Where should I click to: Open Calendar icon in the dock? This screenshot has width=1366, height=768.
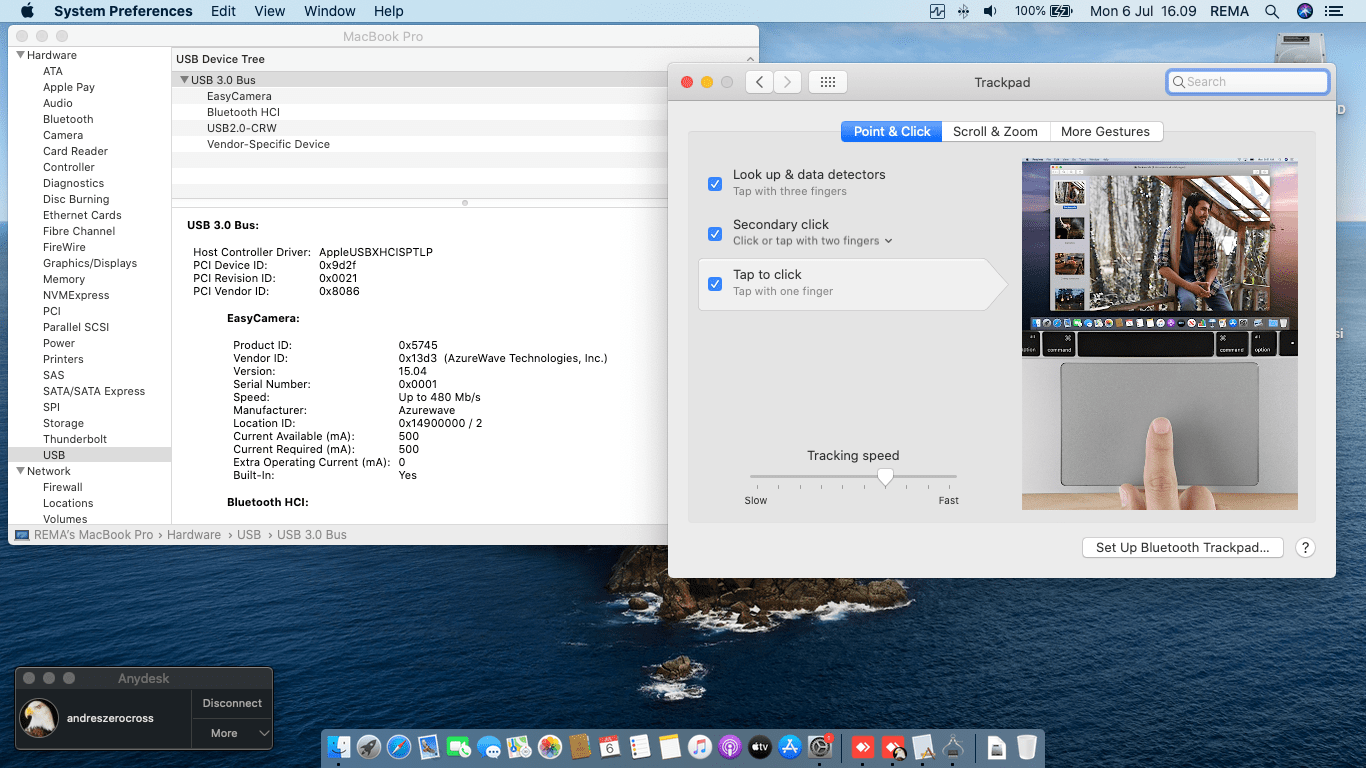[609, 747]
